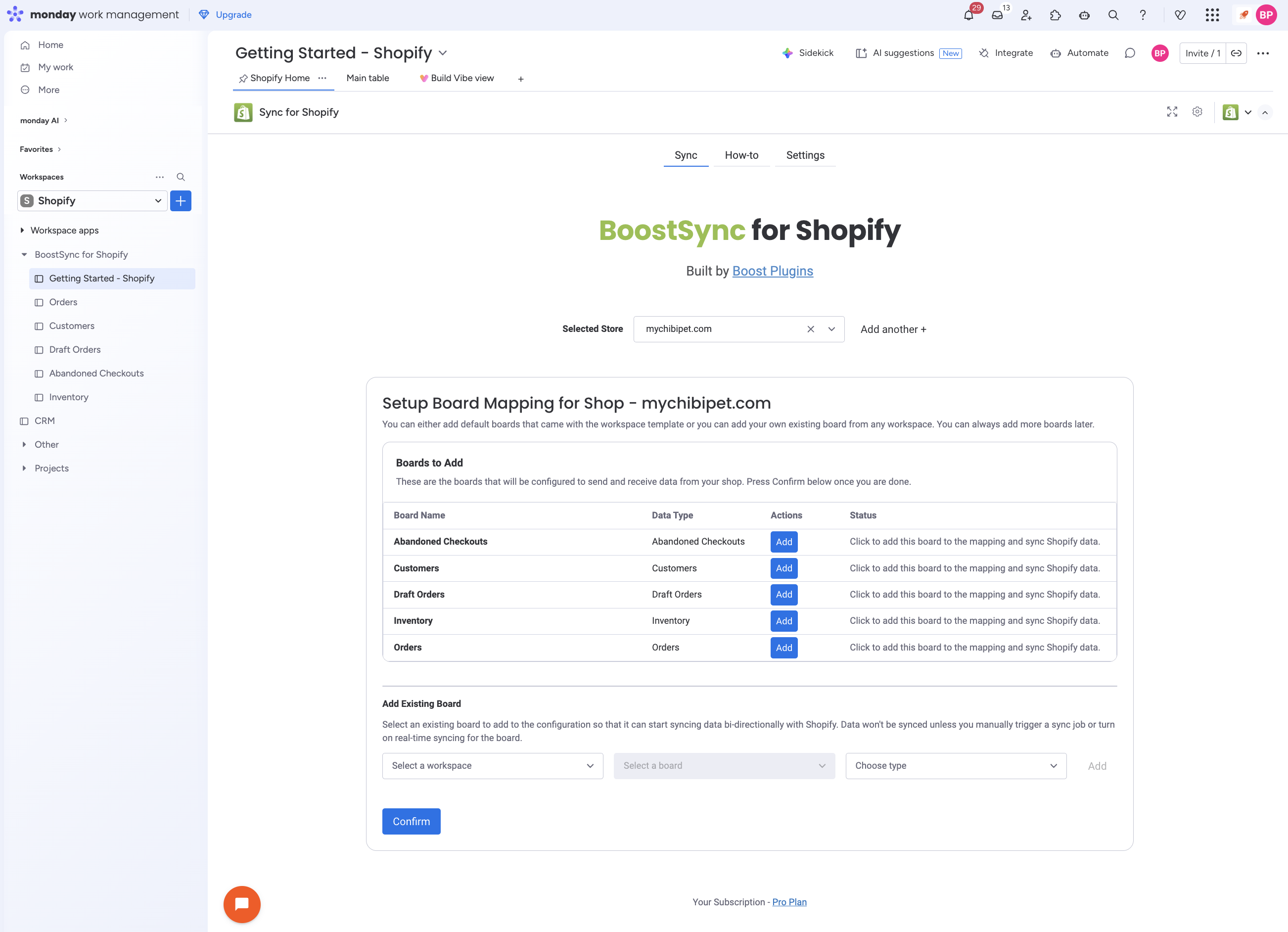Click the blue plus button to add item
The width and height of the screenshot is (1288, 932).
click(181, 200)
